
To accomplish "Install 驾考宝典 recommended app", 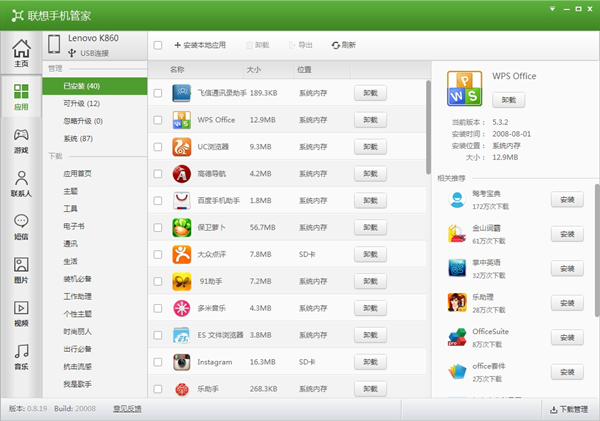I will click(x=567, y=199).
